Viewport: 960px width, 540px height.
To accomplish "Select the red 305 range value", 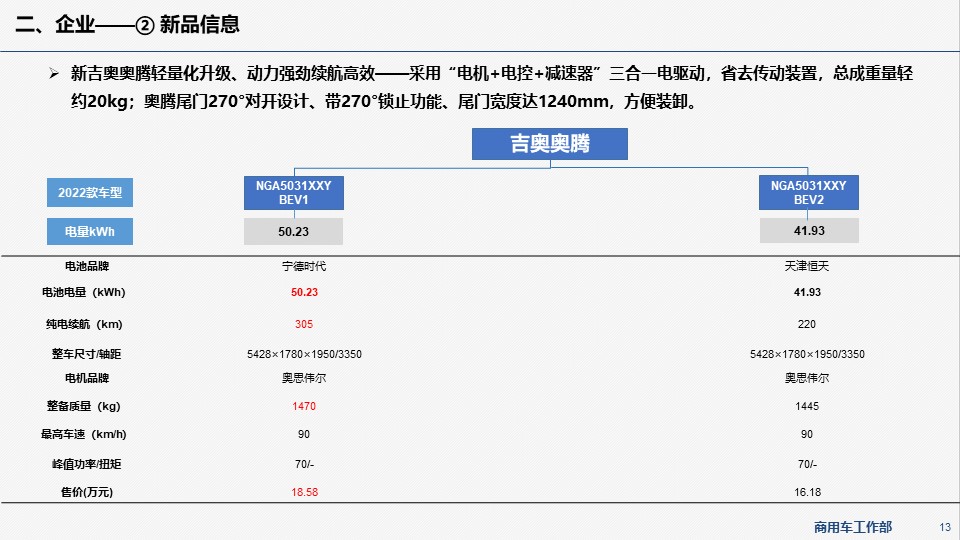I will pos(304,324).
